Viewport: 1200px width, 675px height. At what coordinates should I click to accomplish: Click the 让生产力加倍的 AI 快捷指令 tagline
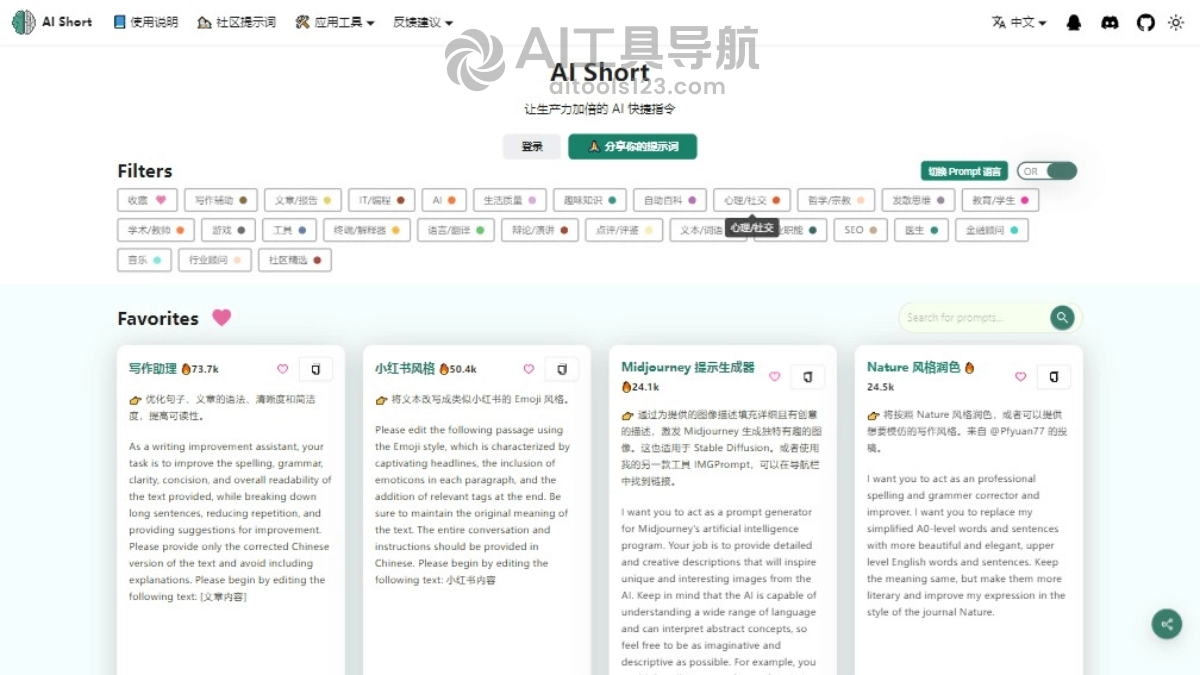600,109
